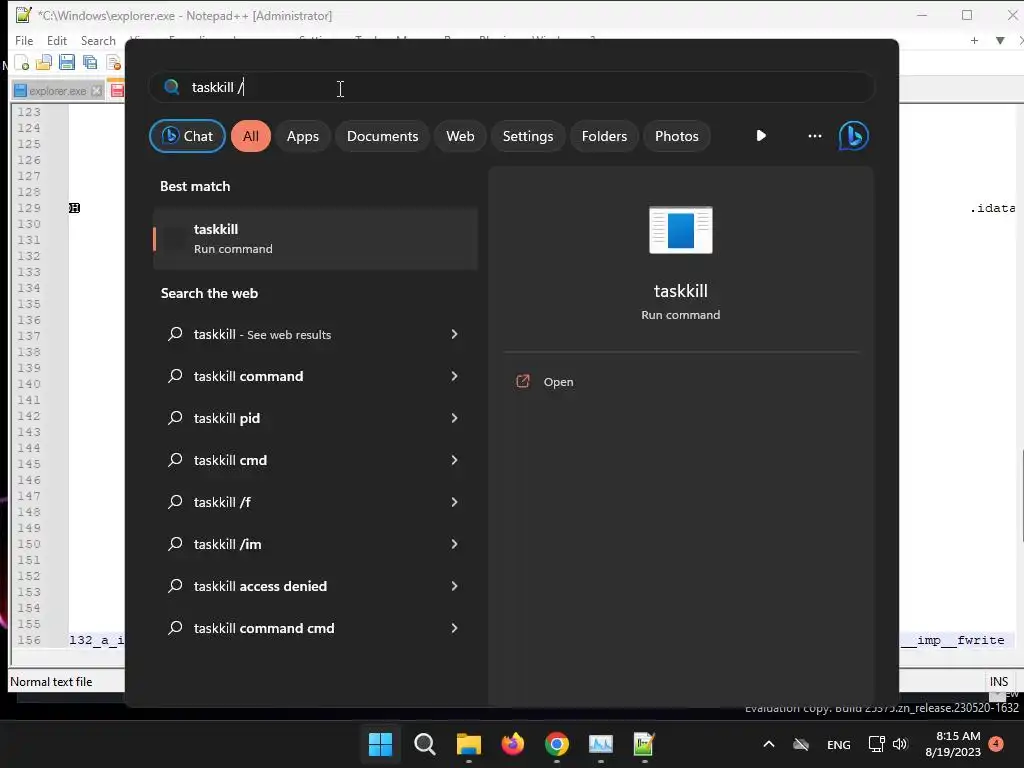
Task: Click the New file icon in Notepad++ toolbar
Action: click(x=22, y=63)
